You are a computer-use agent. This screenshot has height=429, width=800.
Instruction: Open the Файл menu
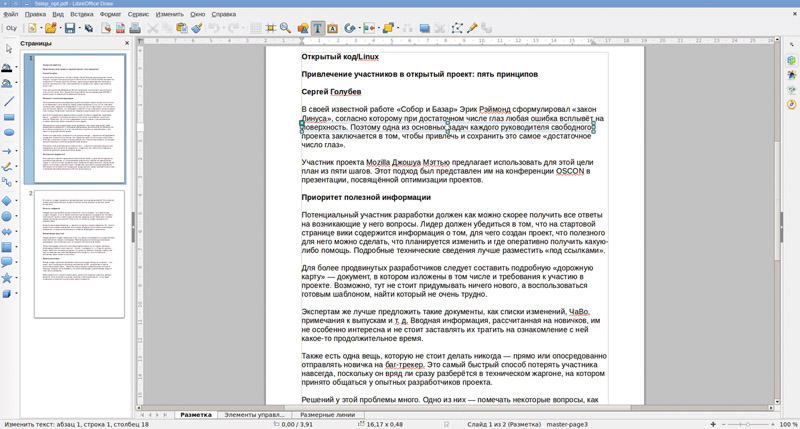pos(11,14)
